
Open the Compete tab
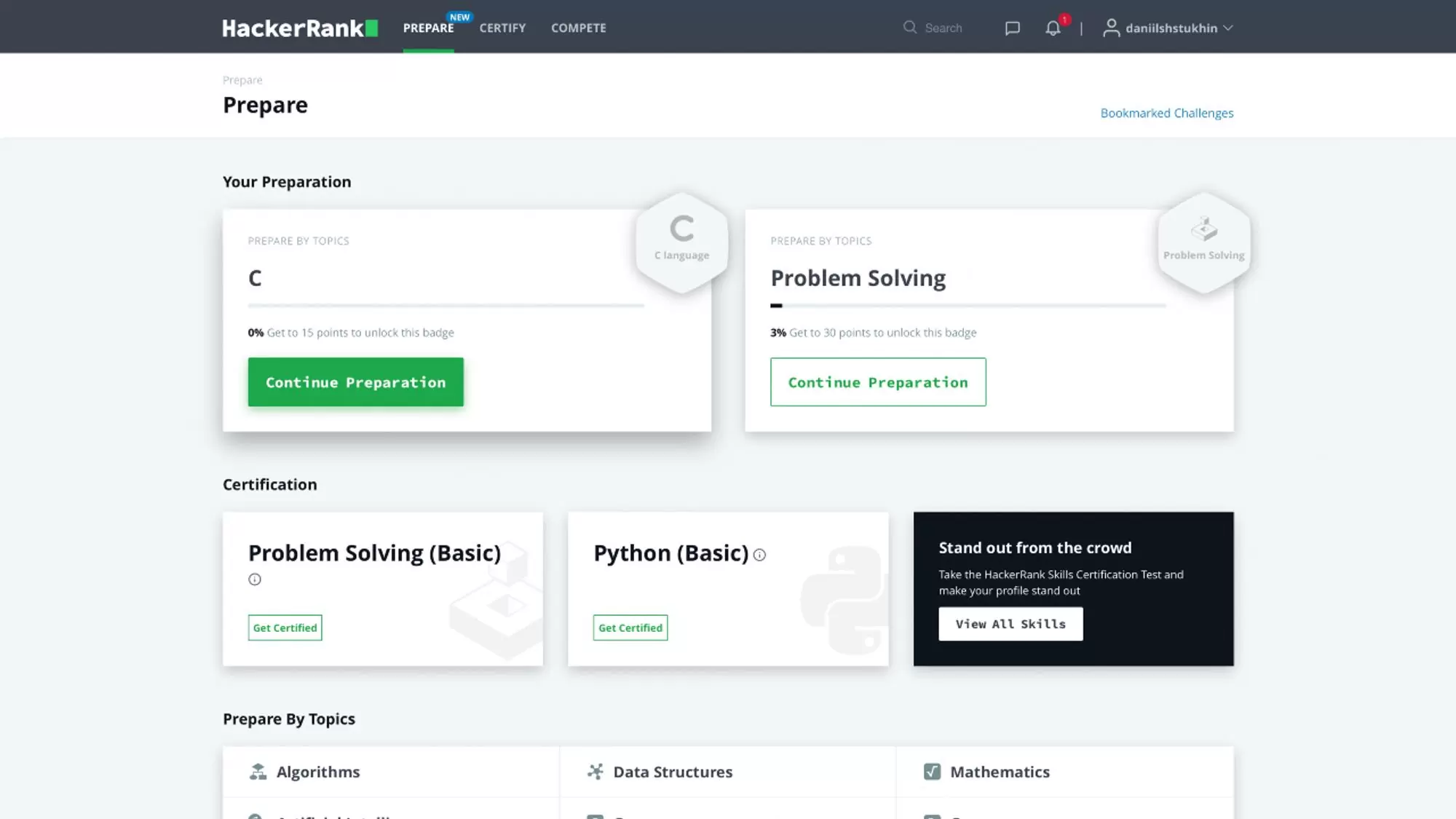click(578, 28)
